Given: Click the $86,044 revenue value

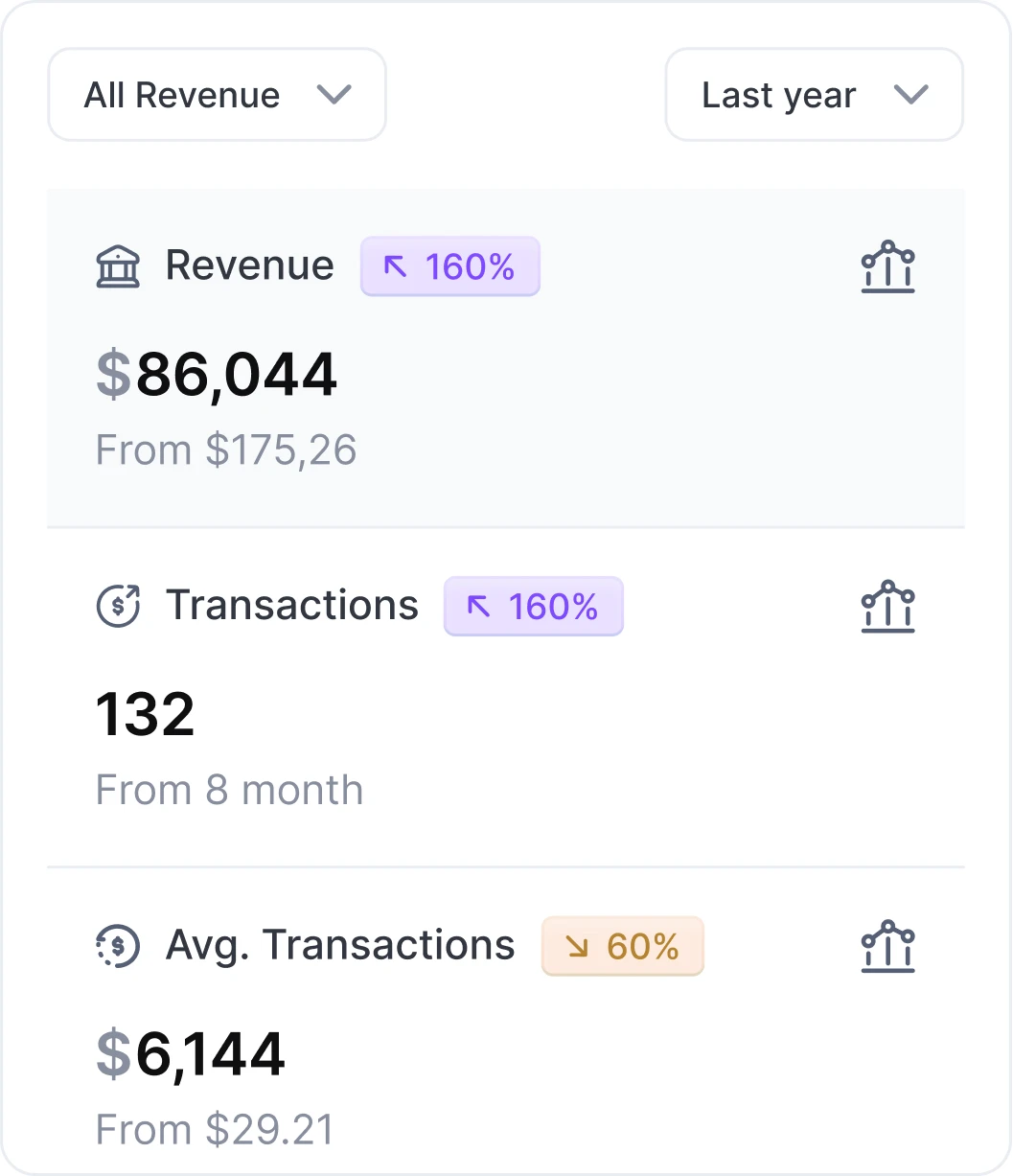Looking at the screenshot, I should tap(216, 375).
